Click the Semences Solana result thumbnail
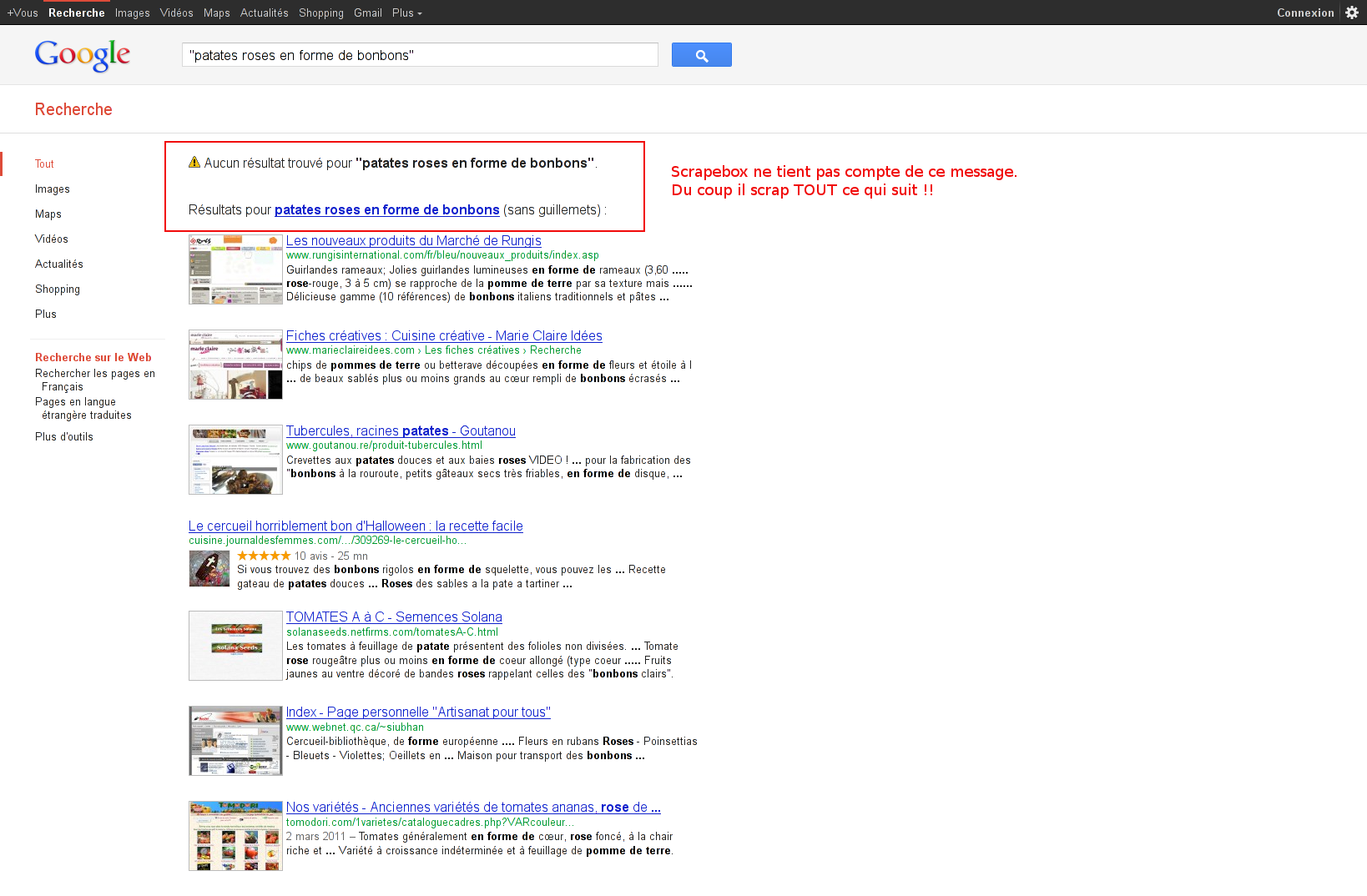Screen dimensions: 1367x896 pyautogui.click(x=235, y=646)
